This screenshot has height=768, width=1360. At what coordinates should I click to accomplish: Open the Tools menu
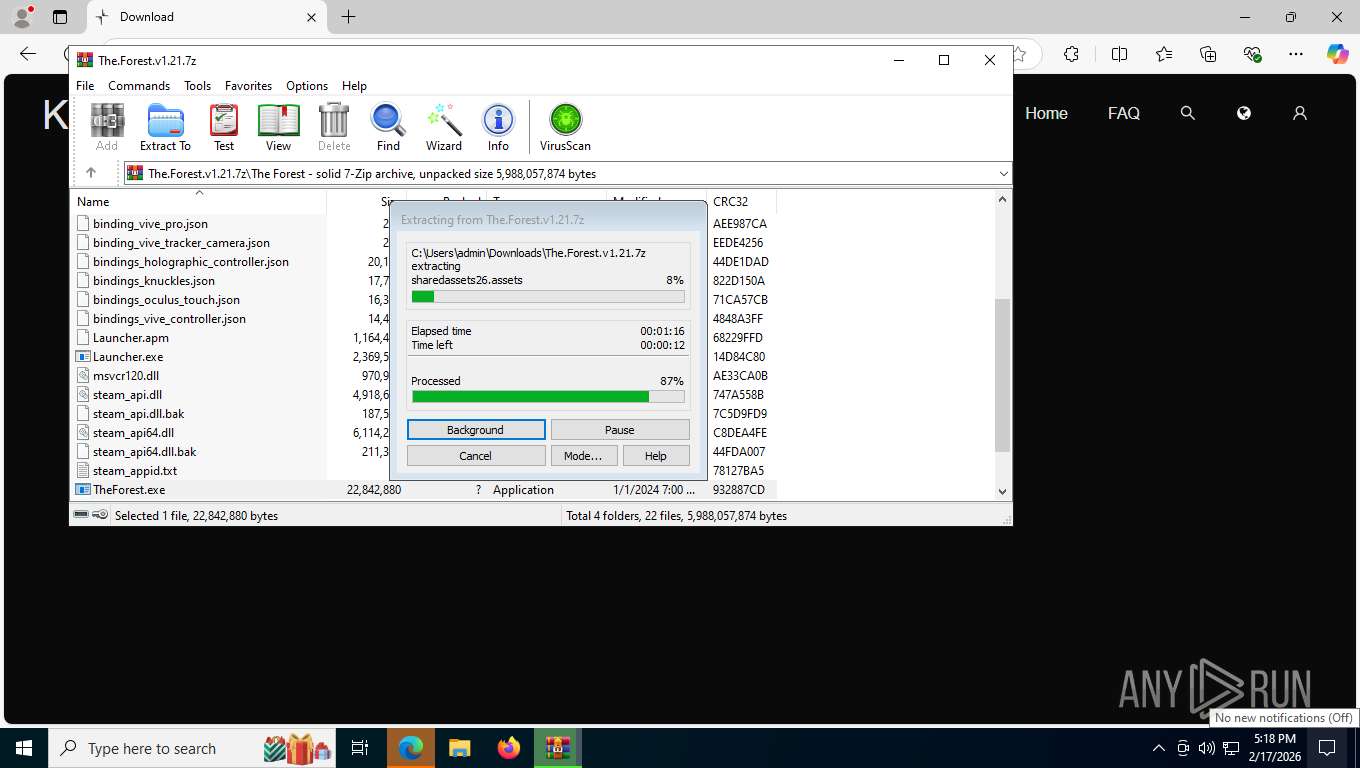coord(197,86)
